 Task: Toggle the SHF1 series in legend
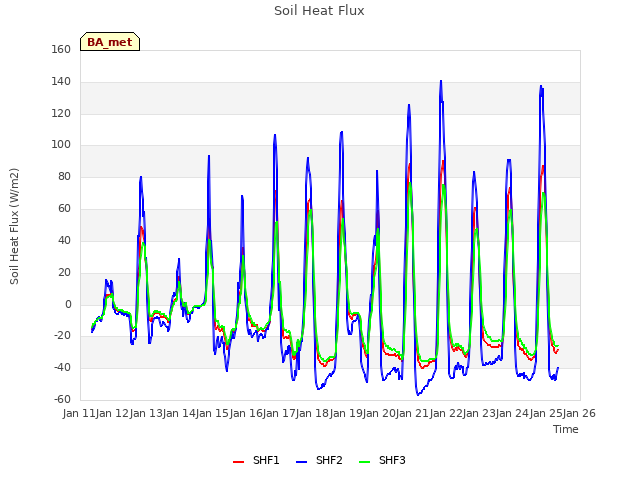256,460
